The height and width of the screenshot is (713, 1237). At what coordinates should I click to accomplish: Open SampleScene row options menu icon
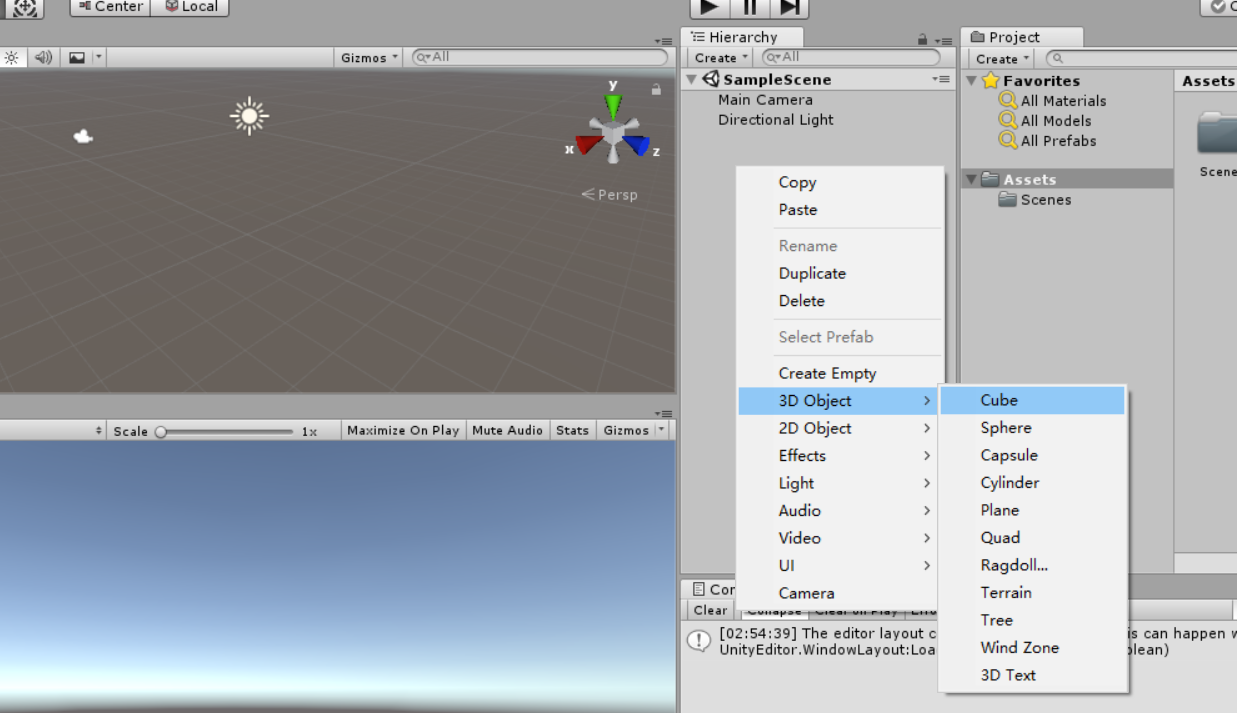click(x=941, y=79)
